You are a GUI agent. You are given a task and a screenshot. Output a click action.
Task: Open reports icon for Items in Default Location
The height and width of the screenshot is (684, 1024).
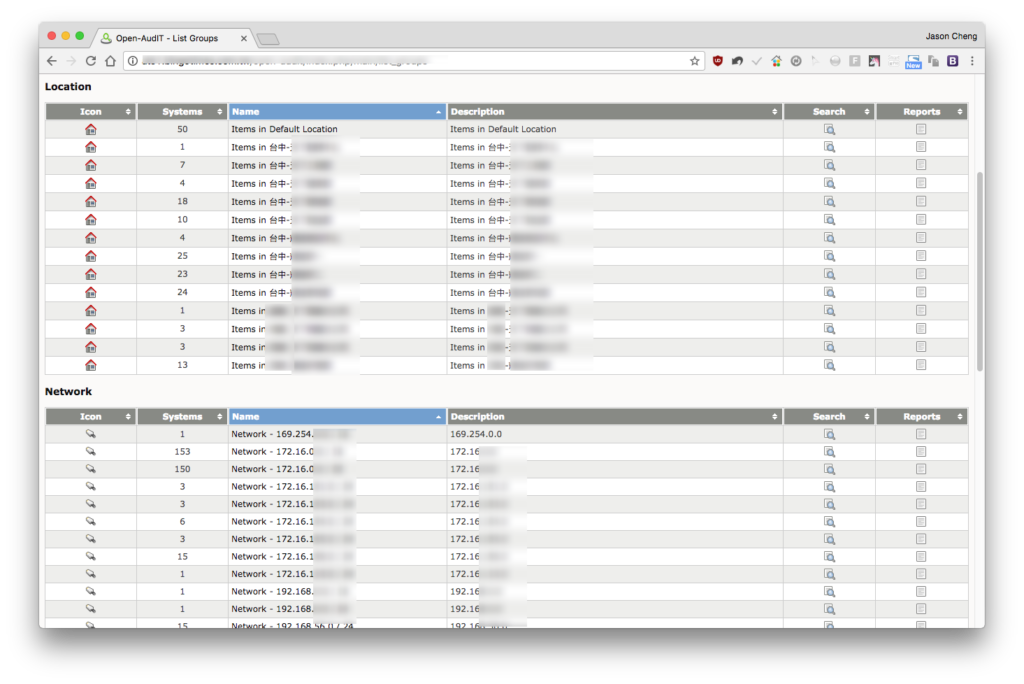[x=921, y=129]
